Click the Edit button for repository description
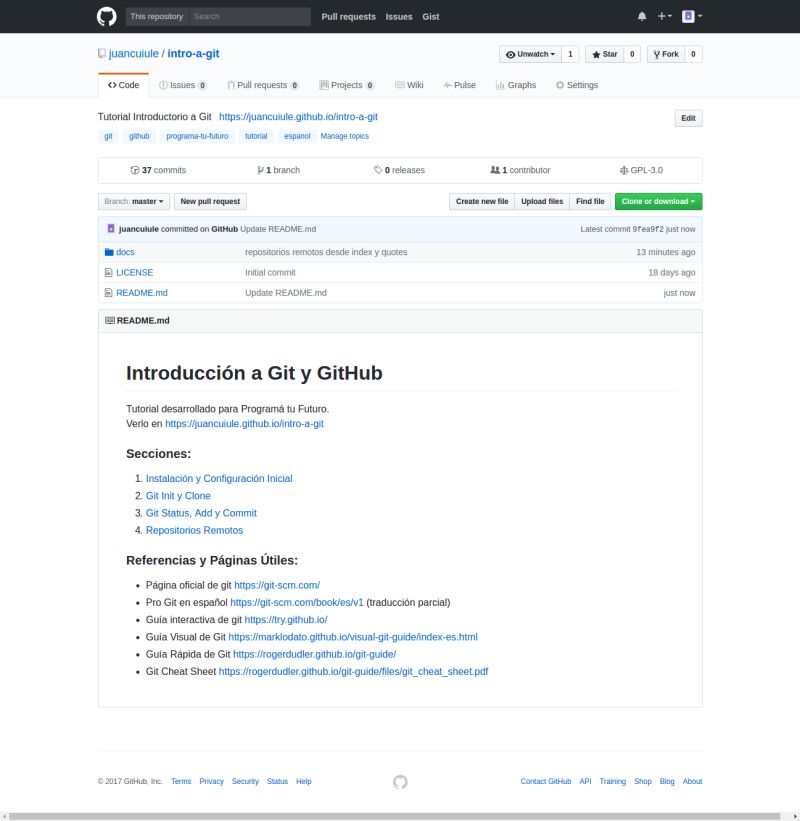 (688, 118)
